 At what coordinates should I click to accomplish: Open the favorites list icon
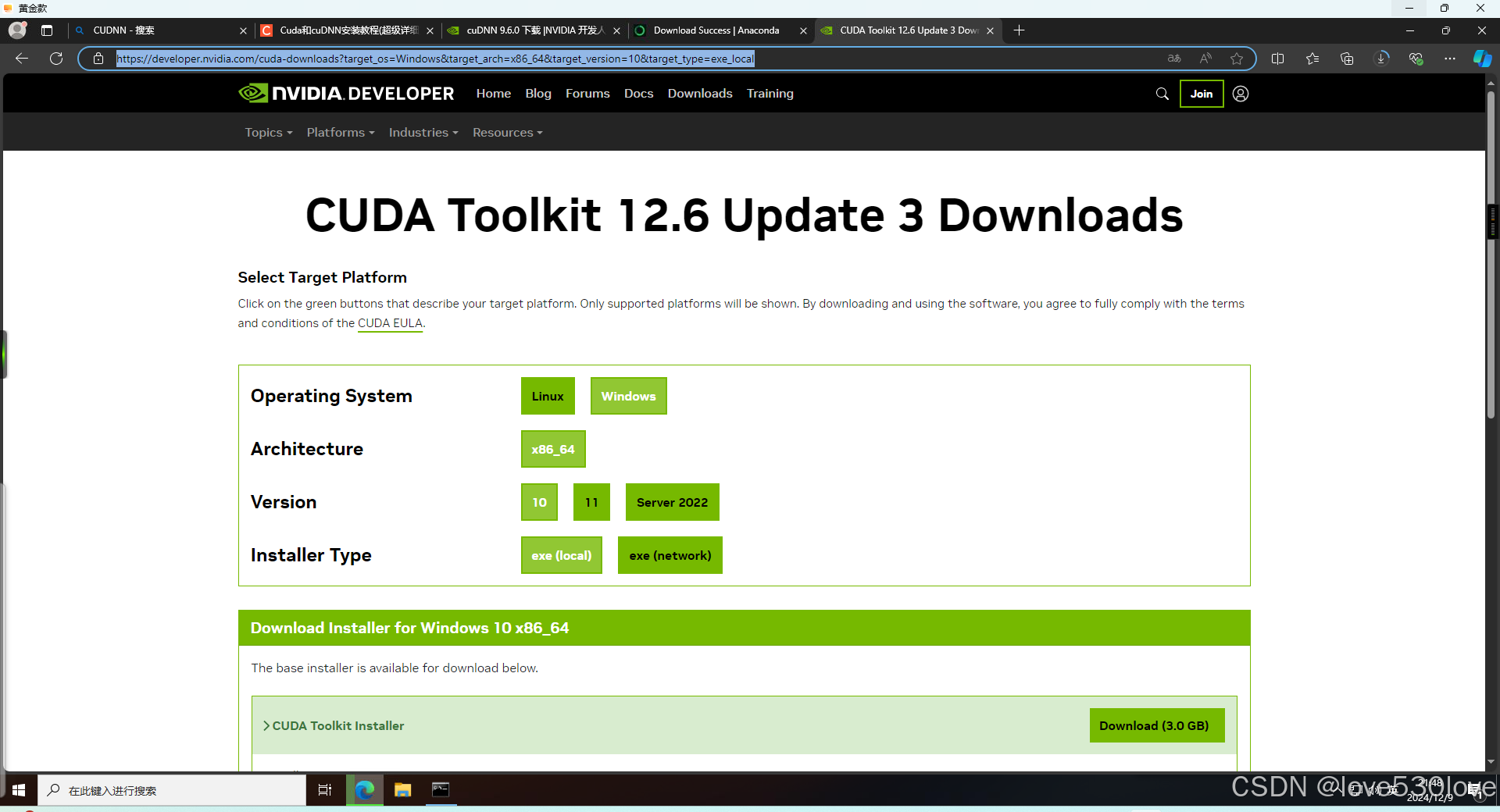pyautogui.click(x=1312, y=59)
